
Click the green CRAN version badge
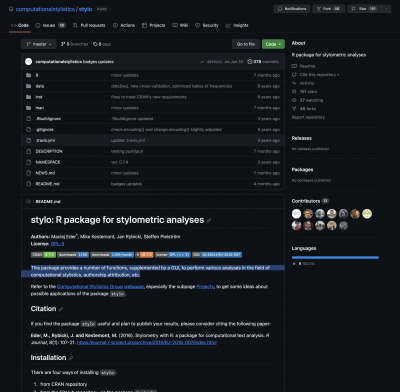click(x=43, y=255)
